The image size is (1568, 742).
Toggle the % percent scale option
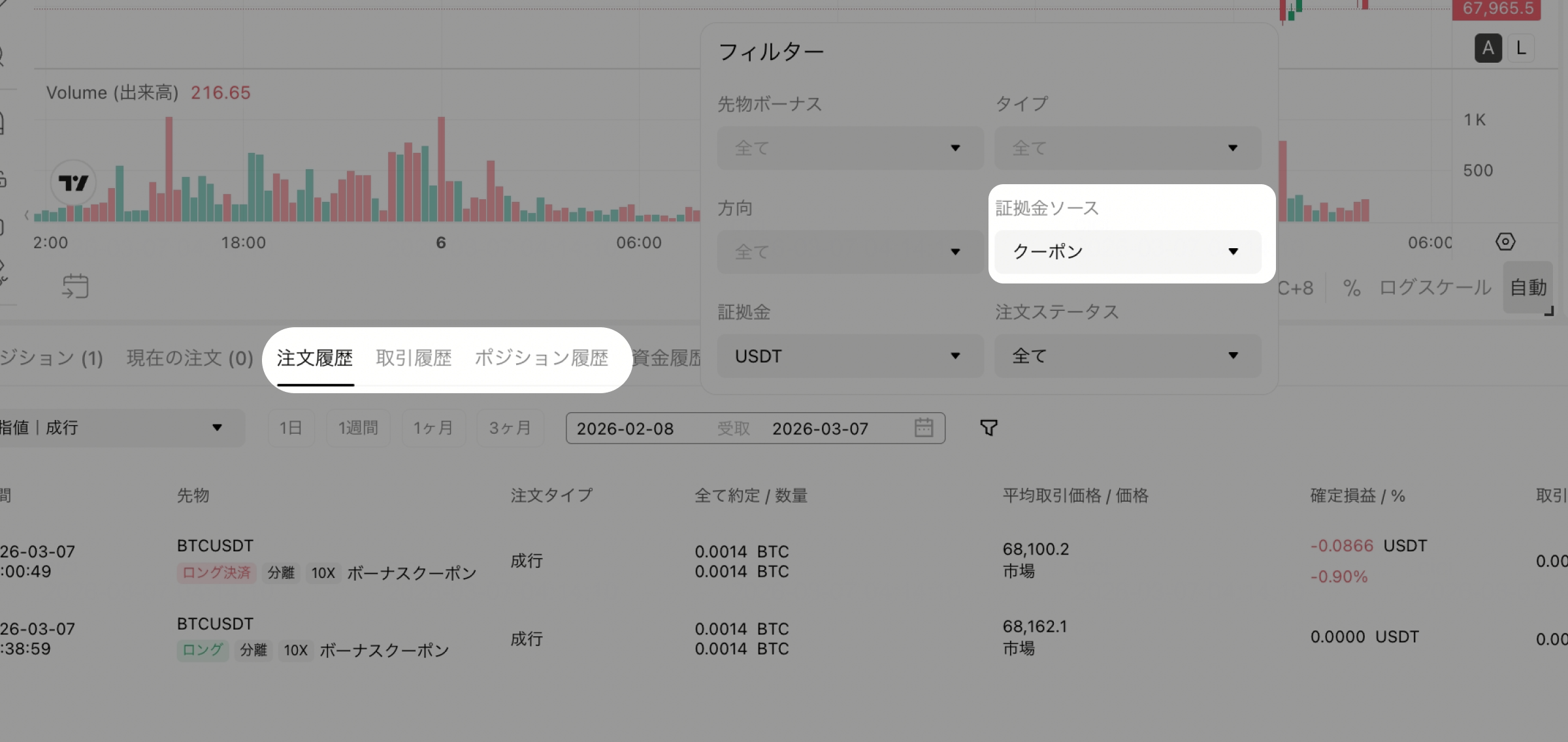coord(1352,287)
